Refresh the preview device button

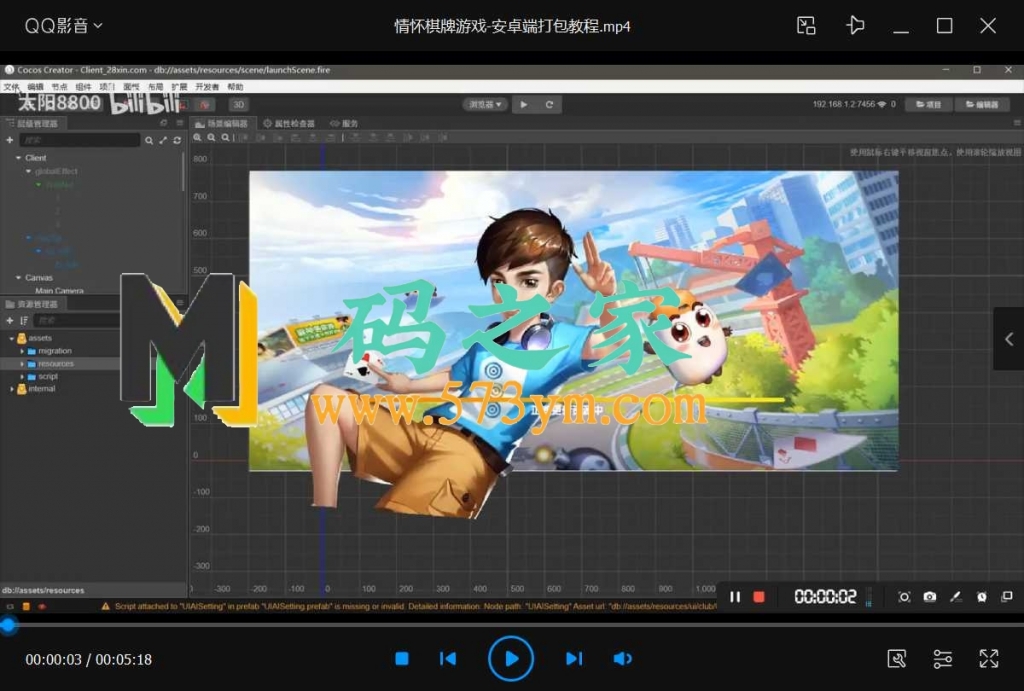(549, 104)
